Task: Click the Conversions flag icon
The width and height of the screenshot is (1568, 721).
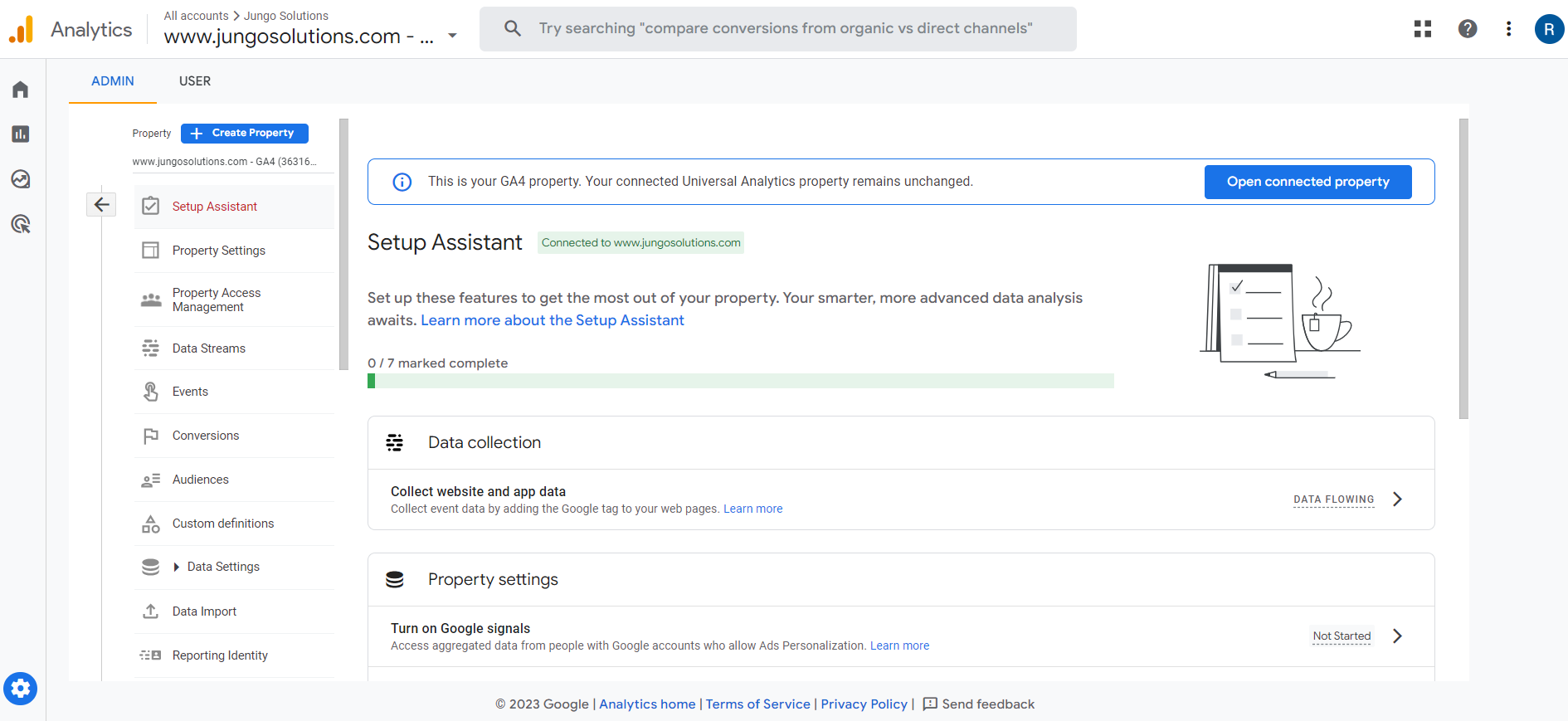Action: [x=151, y=436]
